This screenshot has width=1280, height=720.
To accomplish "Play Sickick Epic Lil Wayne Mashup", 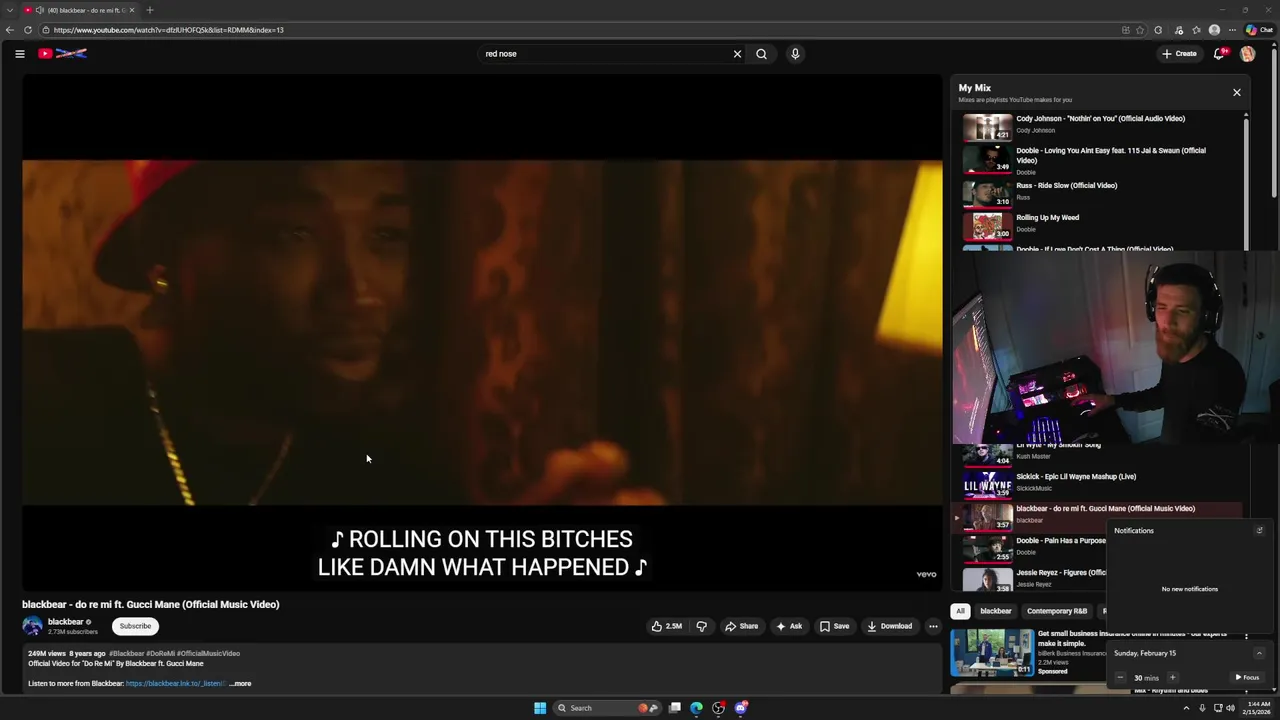I will coord(1100,484).
